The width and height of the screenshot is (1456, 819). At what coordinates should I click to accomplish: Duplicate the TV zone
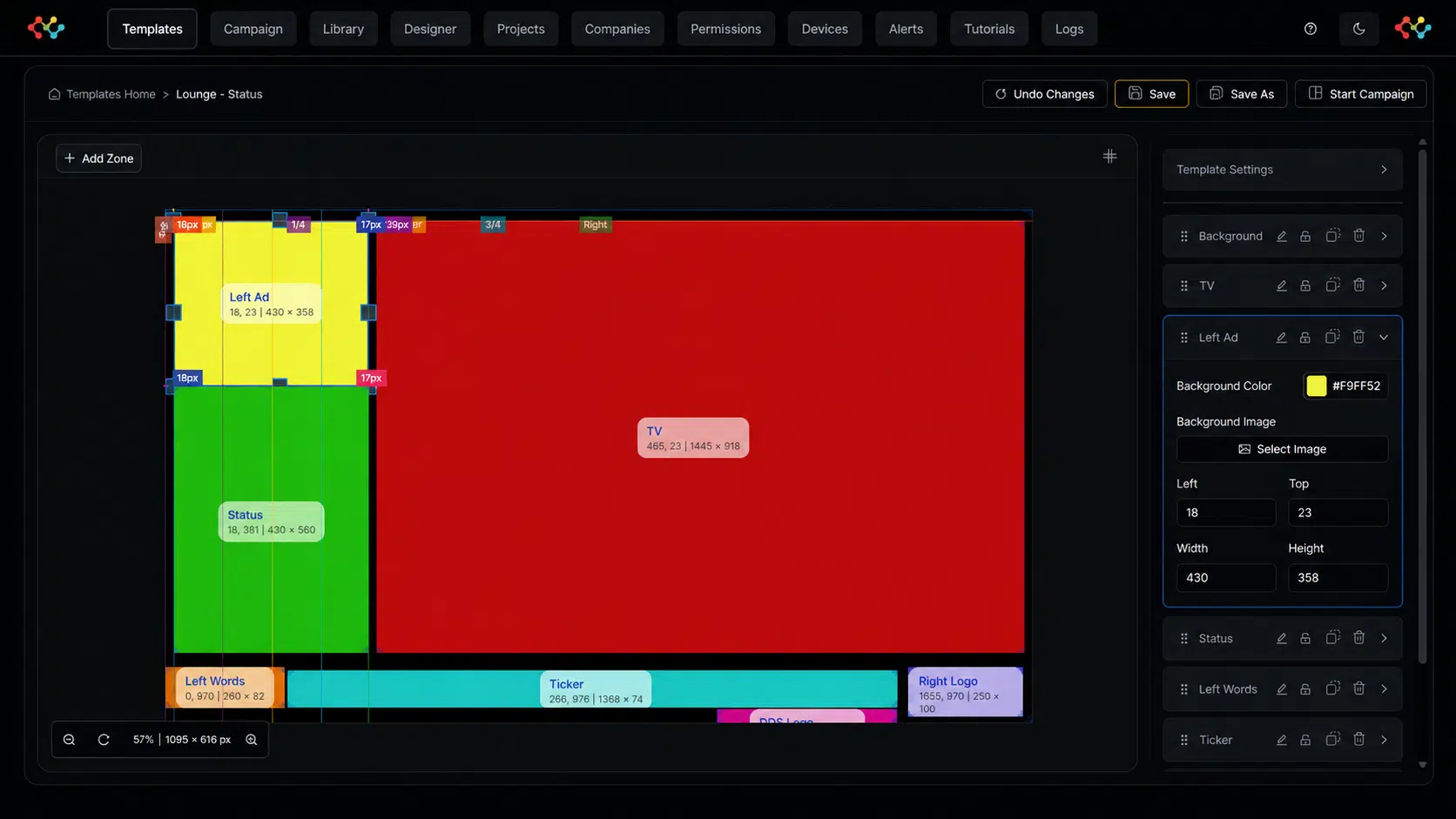tap(1332, 285)
